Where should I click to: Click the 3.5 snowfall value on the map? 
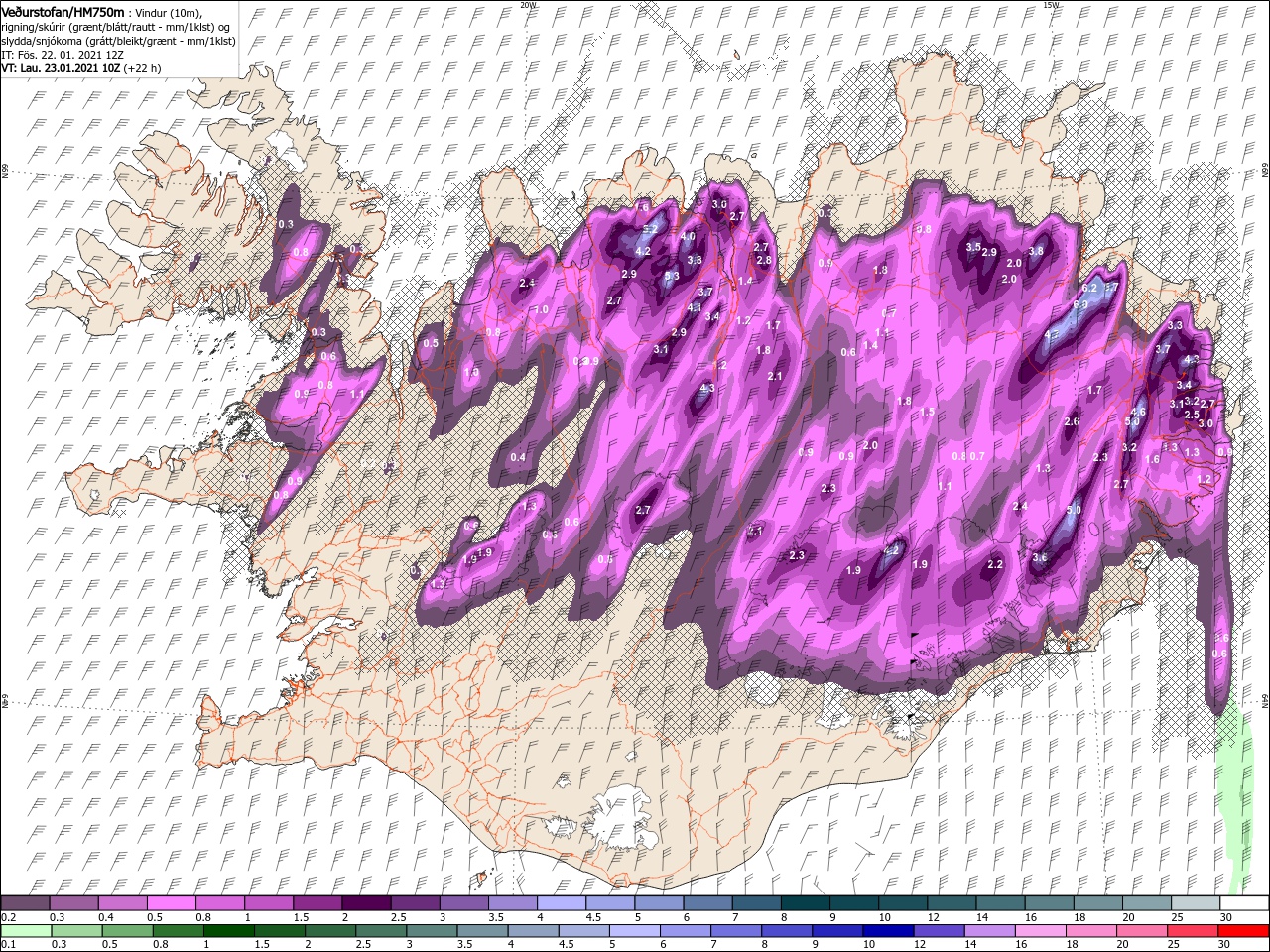(x=973, y=247)
